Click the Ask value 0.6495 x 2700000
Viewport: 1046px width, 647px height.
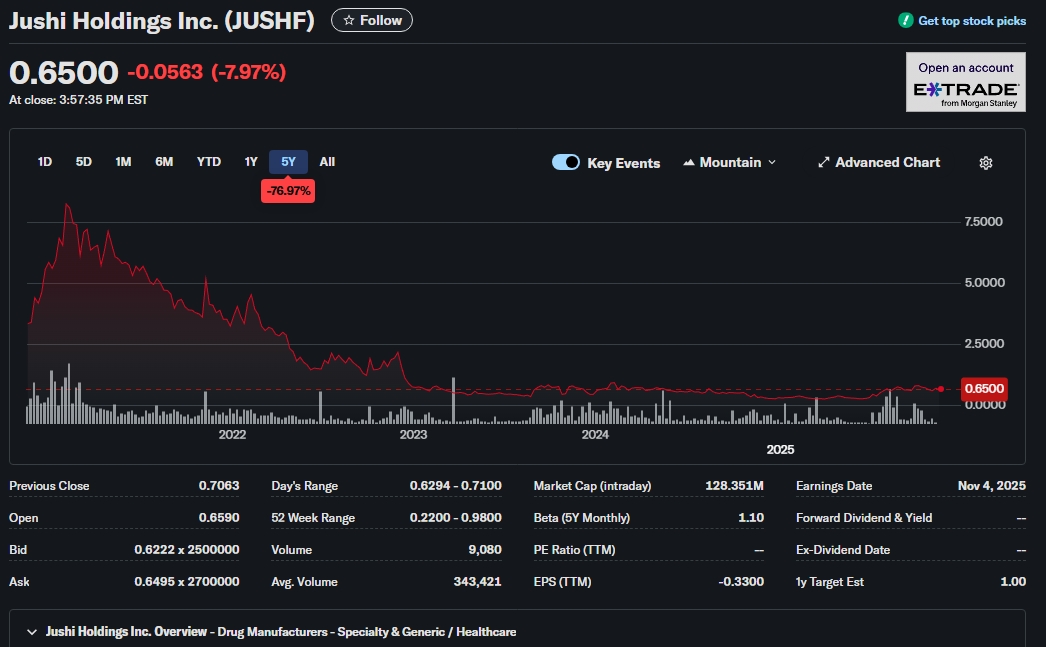coord(187,582)
